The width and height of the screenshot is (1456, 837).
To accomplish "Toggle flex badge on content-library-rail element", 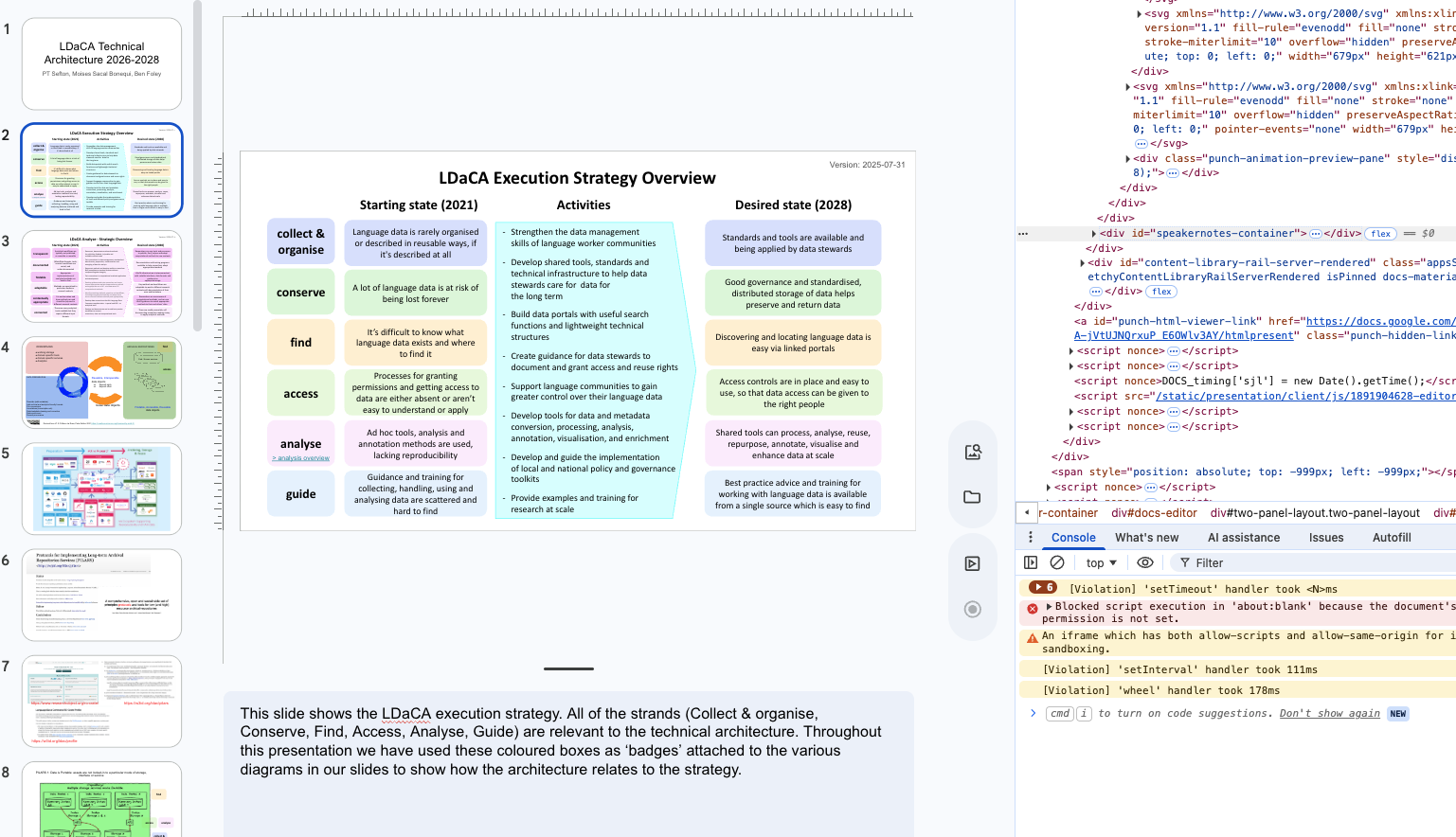I will click(x=1161, y=292).
